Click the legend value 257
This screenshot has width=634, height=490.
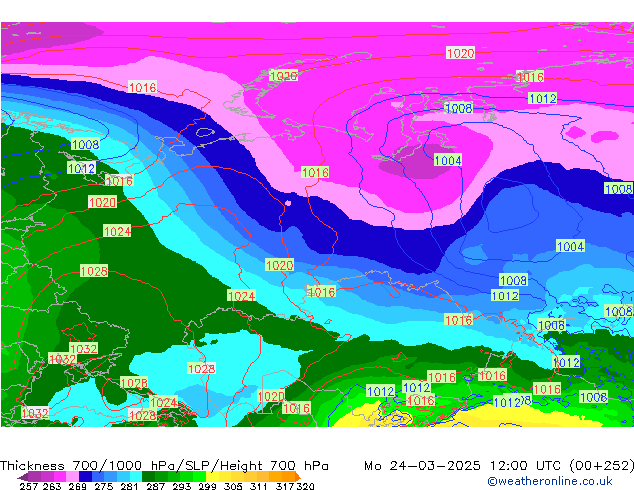(28, 486)
